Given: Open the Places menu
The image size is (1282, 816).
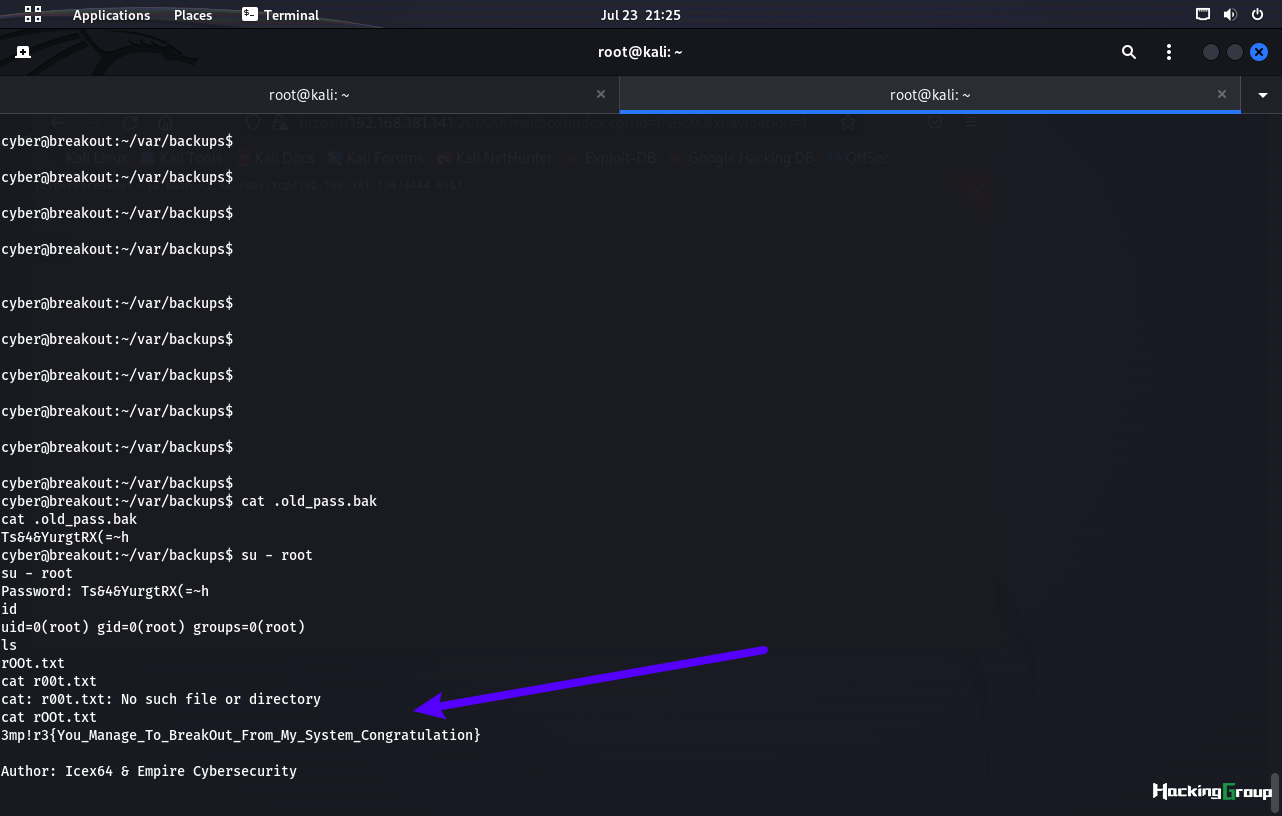Looking at the screenshot, I should 193,15.
